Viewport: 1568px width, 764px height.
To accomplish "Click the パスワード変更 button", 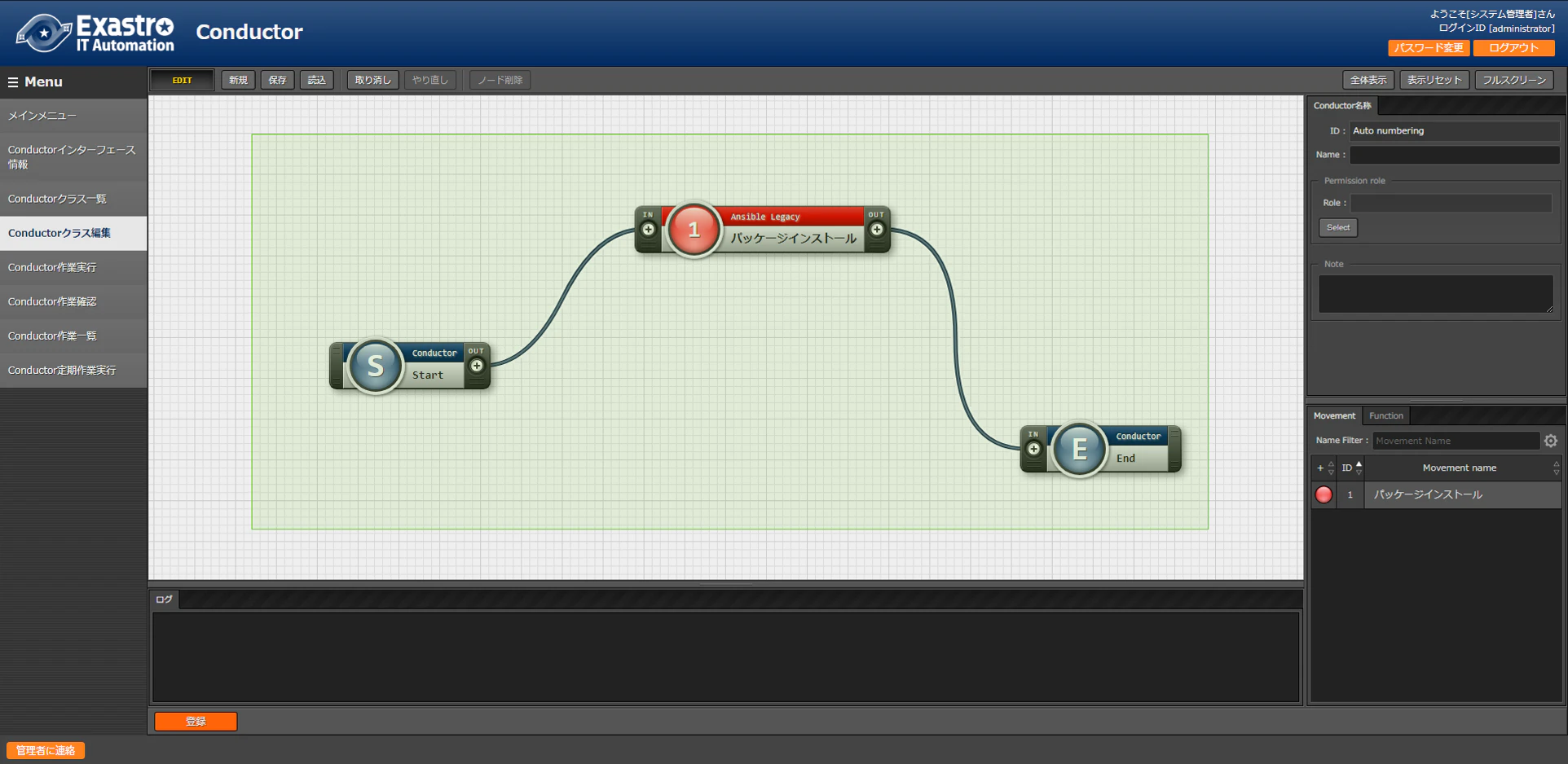I will [x=1429, y=48].
